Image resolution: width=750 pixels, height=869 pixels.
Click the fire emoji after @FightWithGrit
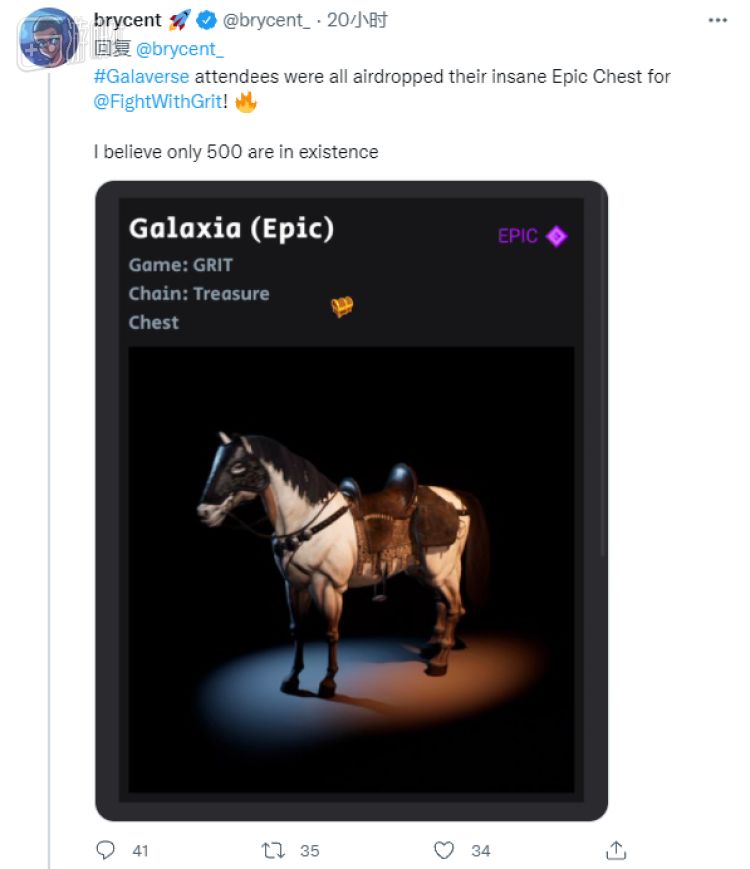click(x=246, y=103)
